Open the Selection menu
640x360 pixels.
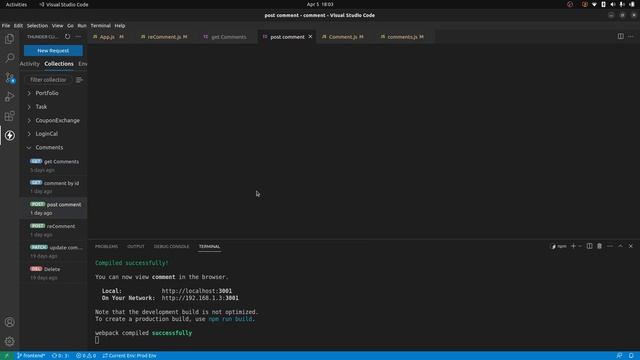coord(37,26)
